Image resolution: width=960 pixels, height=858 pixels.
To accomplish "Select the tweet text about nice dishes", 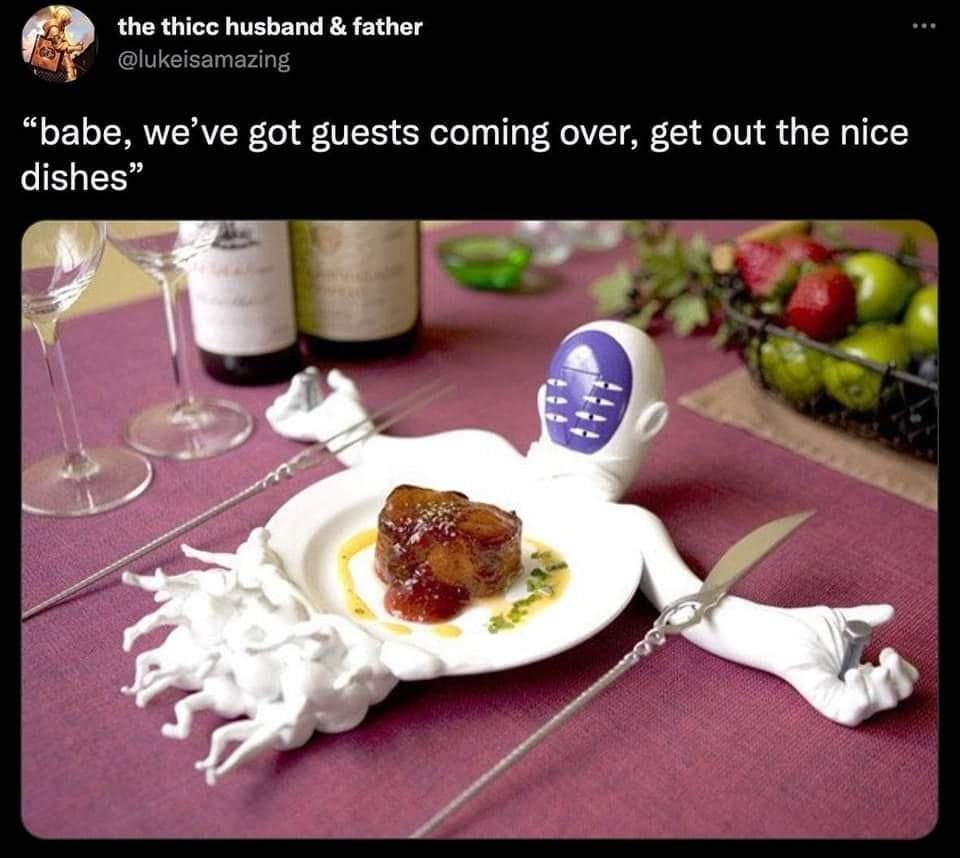I will [x=465, y=155].
